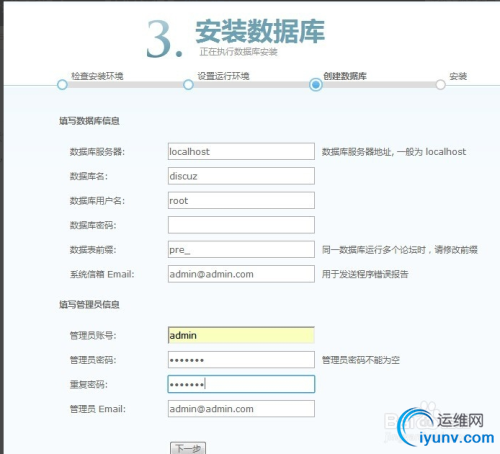Click the 管理员账号 field label
This screenshot has height=454, width=500.
[93, 335]
